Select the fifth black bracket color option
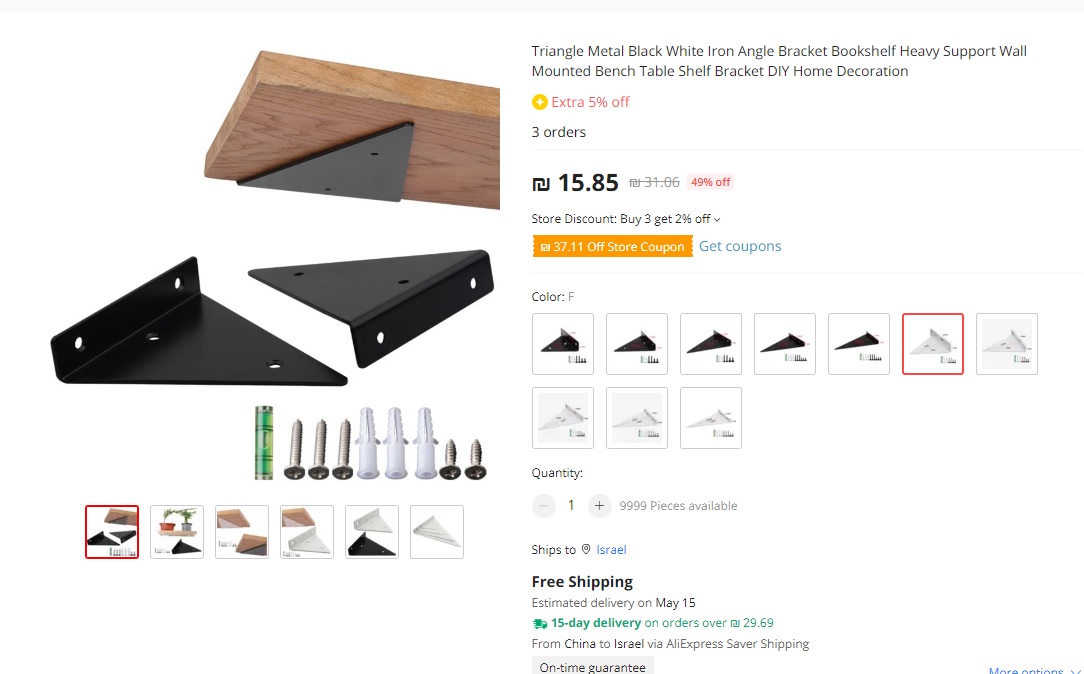The image size is (1084, 674). tap(859, 344)
